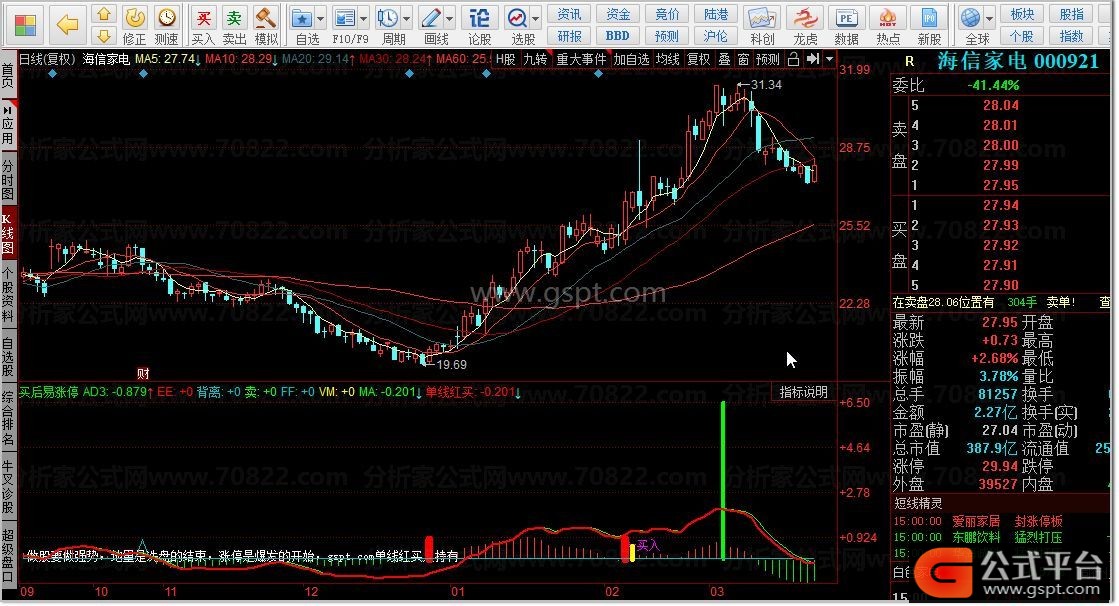Open the chart header dropdown triangle
The image size is (1119, 606).
(829, 59)
